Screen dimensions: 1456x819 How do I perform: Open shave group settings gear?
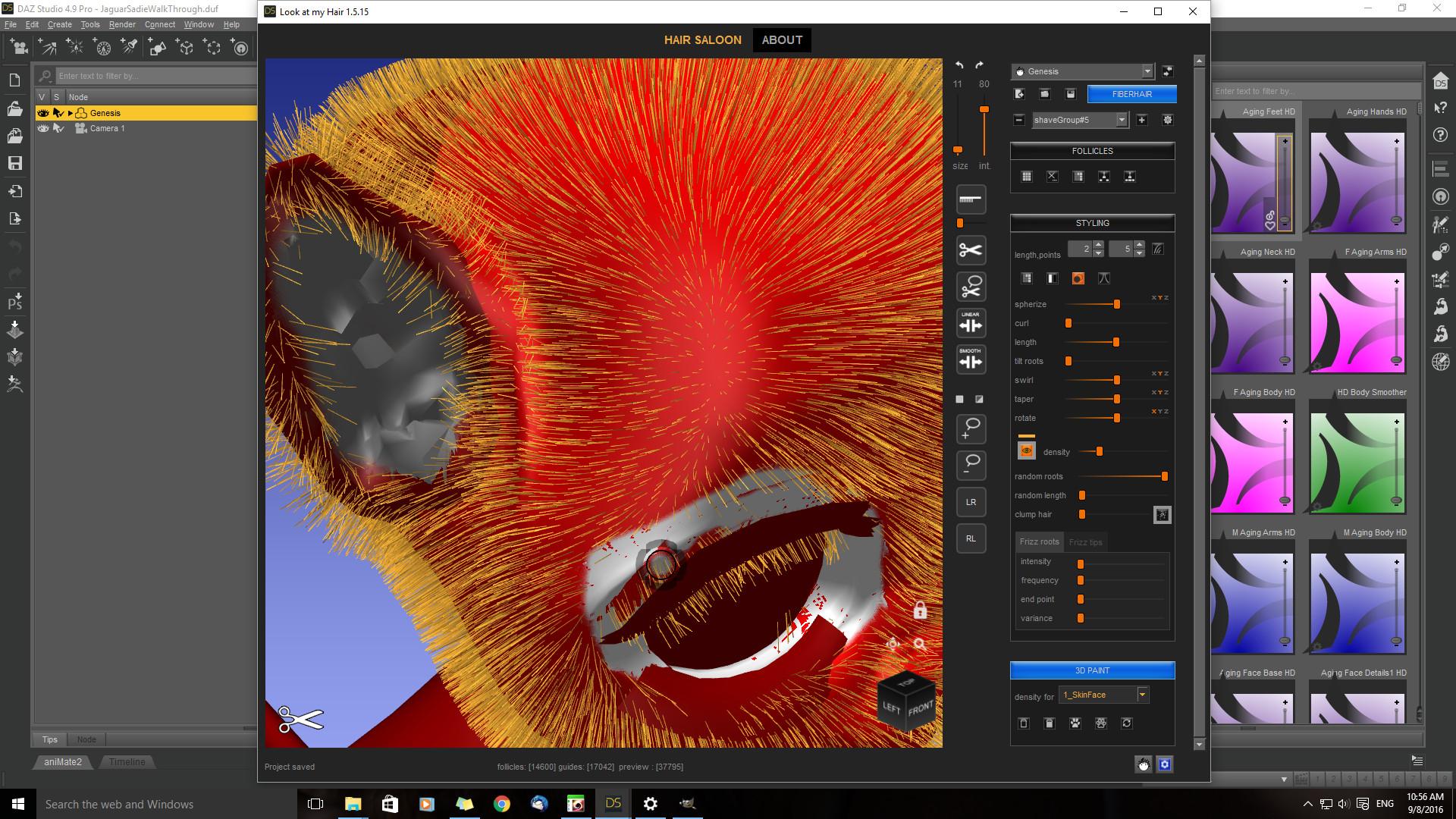1167,120
